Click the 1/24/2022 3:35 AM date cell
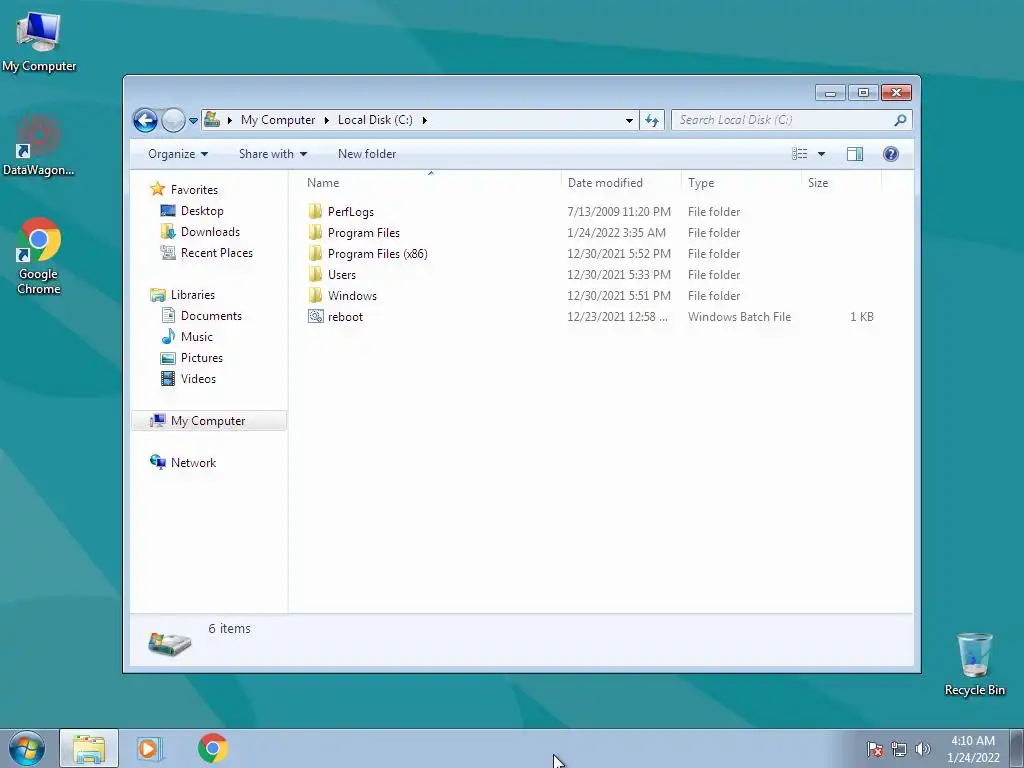 point(616,232)
